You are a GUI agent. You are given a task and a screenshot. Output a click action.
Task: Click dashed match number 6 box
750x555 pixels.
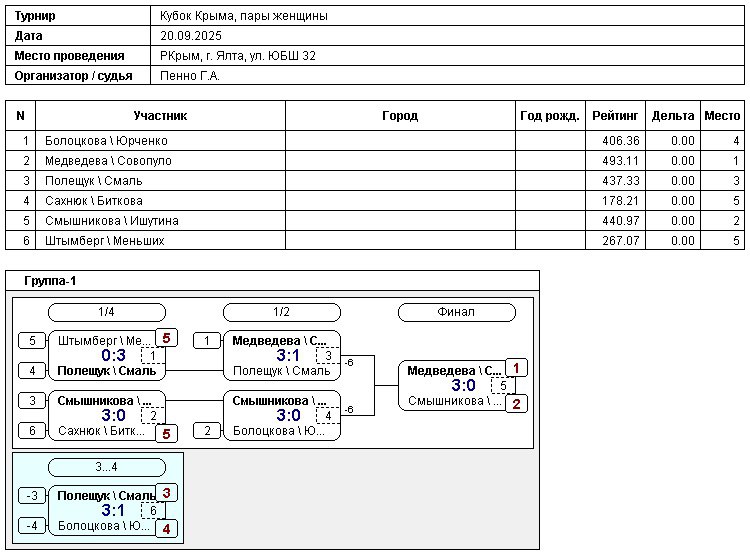point(153,510)
